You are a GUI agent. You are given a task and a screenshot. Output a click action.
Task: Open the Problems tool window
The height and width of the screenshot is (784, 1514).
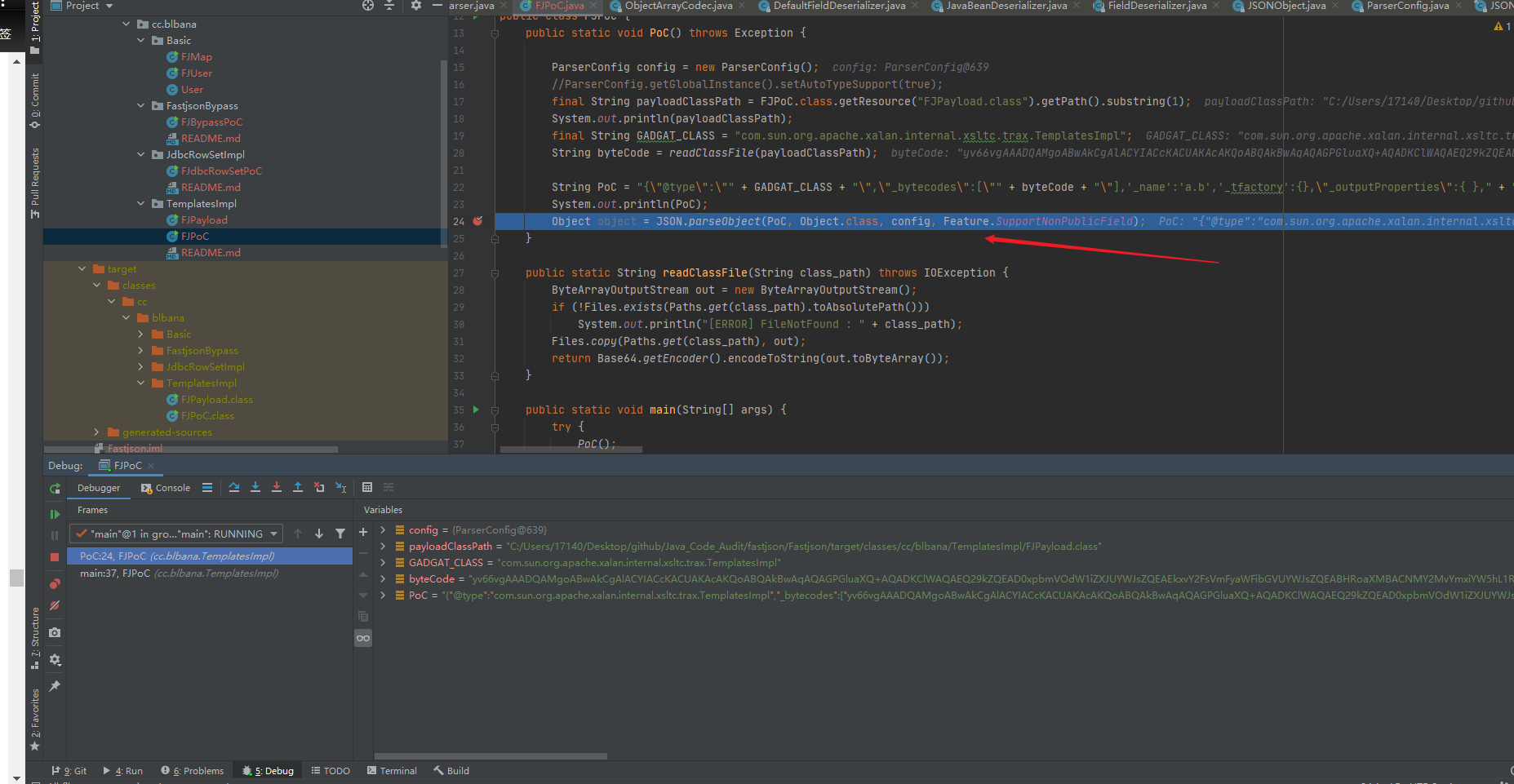(193, 771)
